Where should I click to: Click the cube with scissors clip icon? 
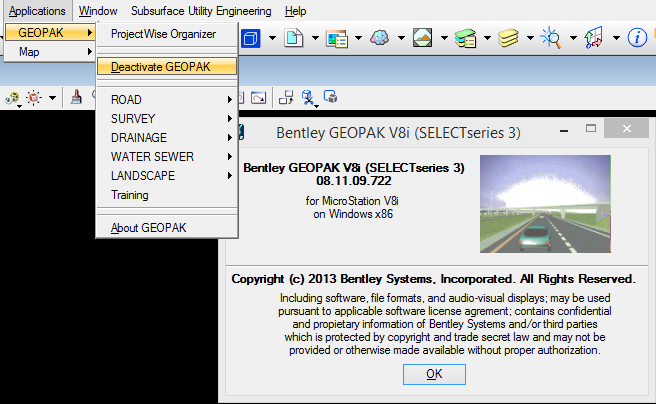tap(309, 98)
